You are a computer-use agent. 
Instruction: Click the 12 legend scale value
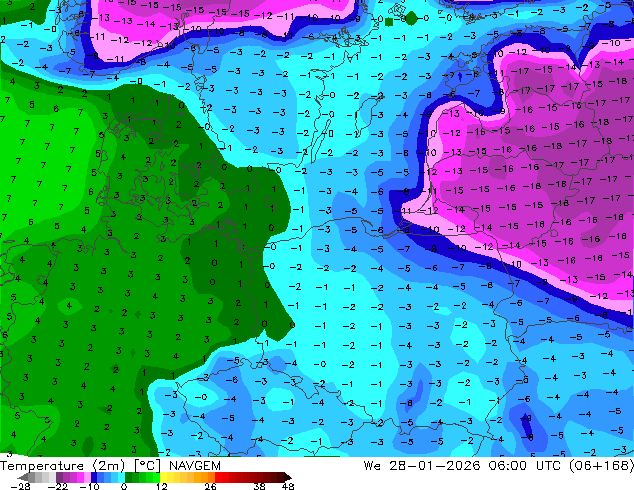(162, 486)
